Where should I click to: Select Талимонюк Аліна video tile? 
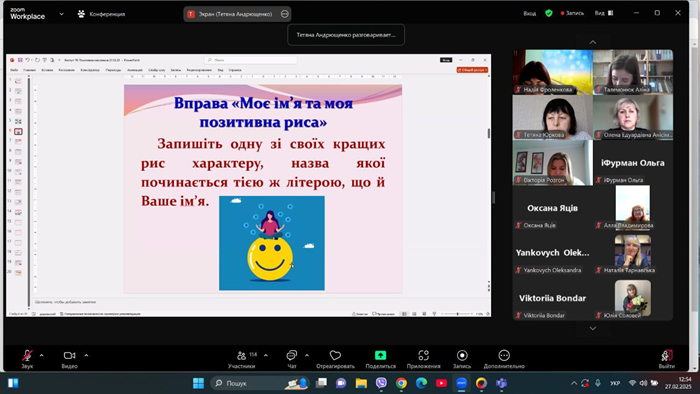pyautogui.click(x=633, y=72)
